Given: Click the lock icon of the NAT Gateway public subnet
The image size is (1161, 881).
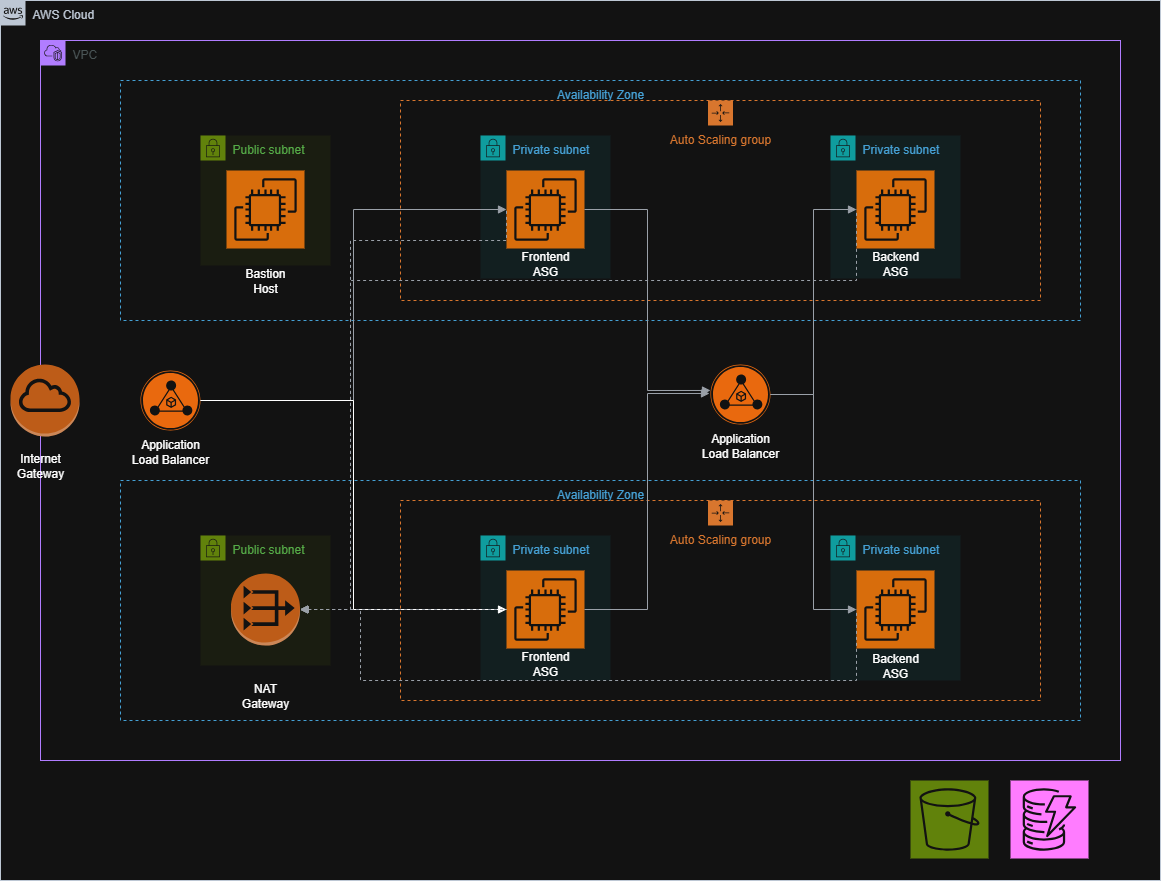Looking at the screenshot, I should click(213, 549).
